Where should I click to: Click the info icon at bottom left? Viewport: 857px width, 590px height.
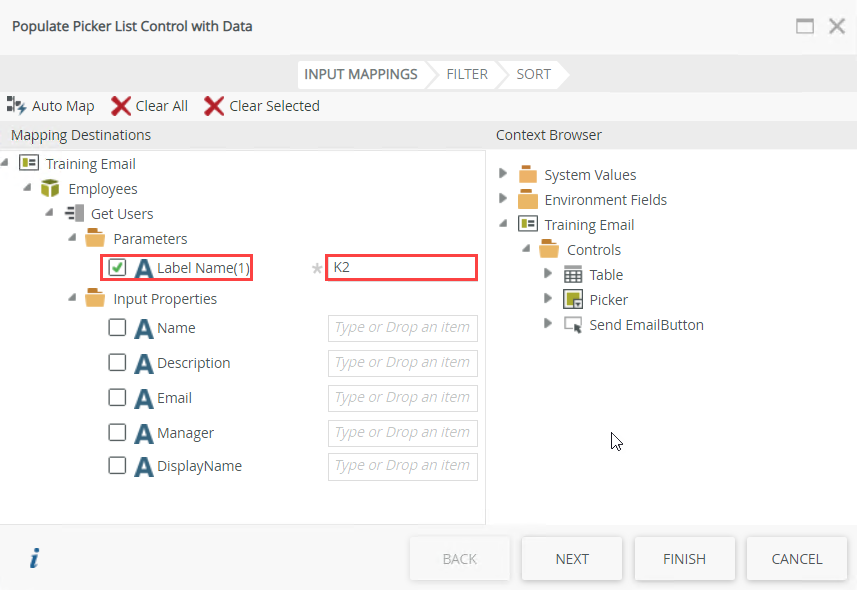coord(33,559)
